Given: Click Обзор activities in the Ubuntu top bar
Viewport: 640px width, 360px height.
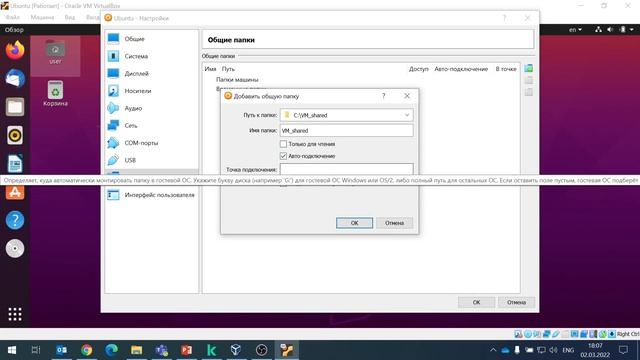Looking at the screenshot, I should tap(14, 29).
